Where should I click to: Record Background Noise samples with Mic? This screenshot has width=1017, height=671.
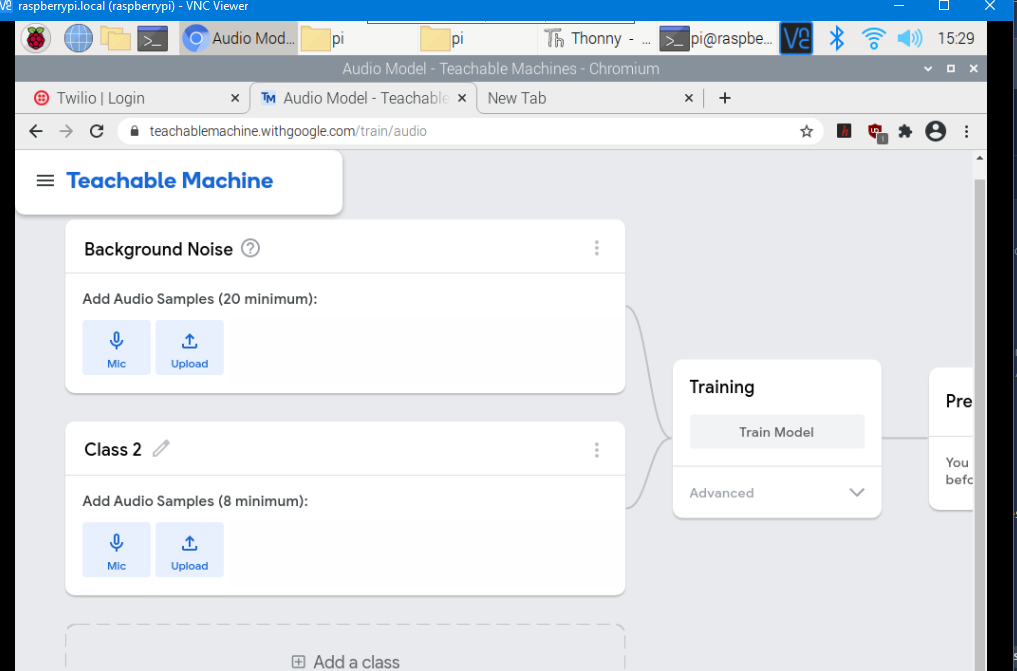(x=116, y=347)
